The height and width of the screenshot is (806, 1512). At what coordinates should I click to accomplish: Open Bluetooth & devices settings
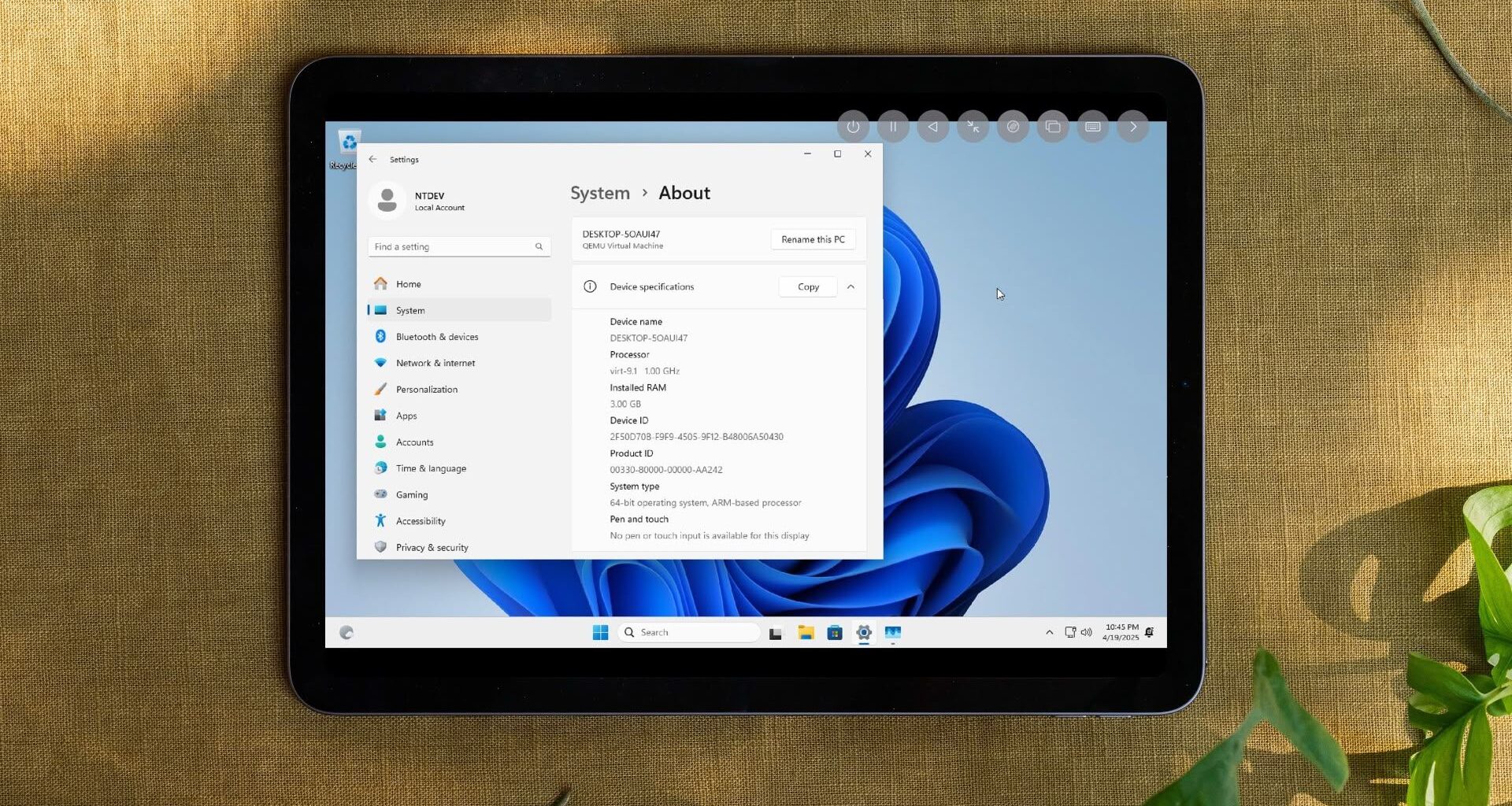(x=459, y=337)
